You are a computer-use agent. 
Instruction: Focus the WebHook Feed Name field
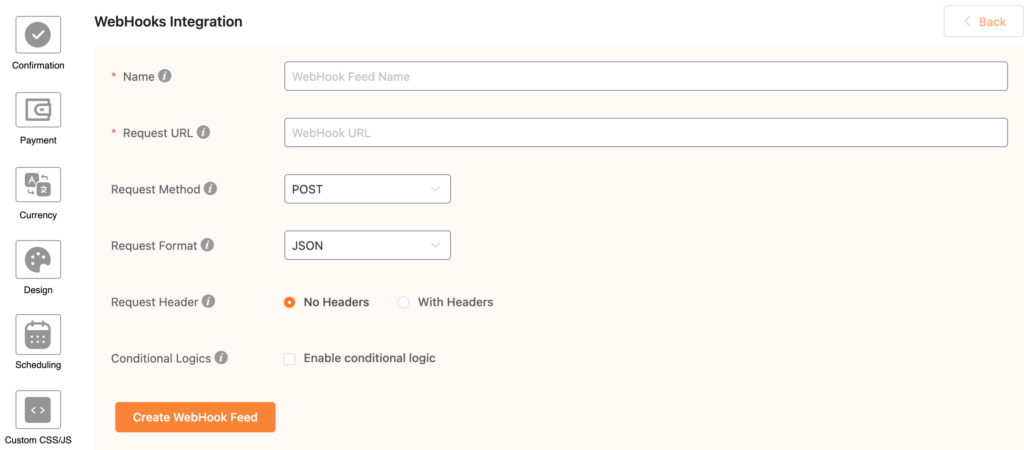pos(646,76)
